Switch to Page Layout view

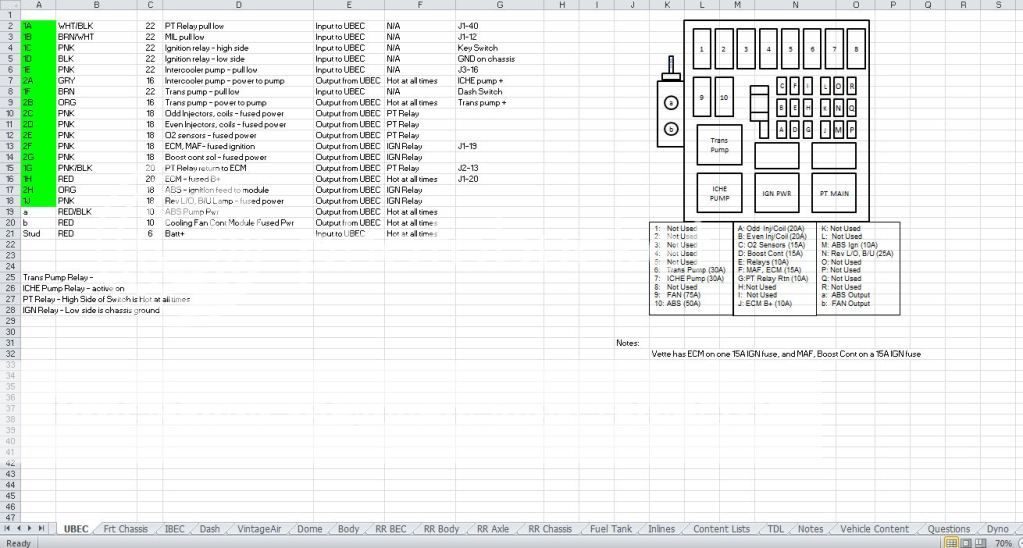coord(968,542)
